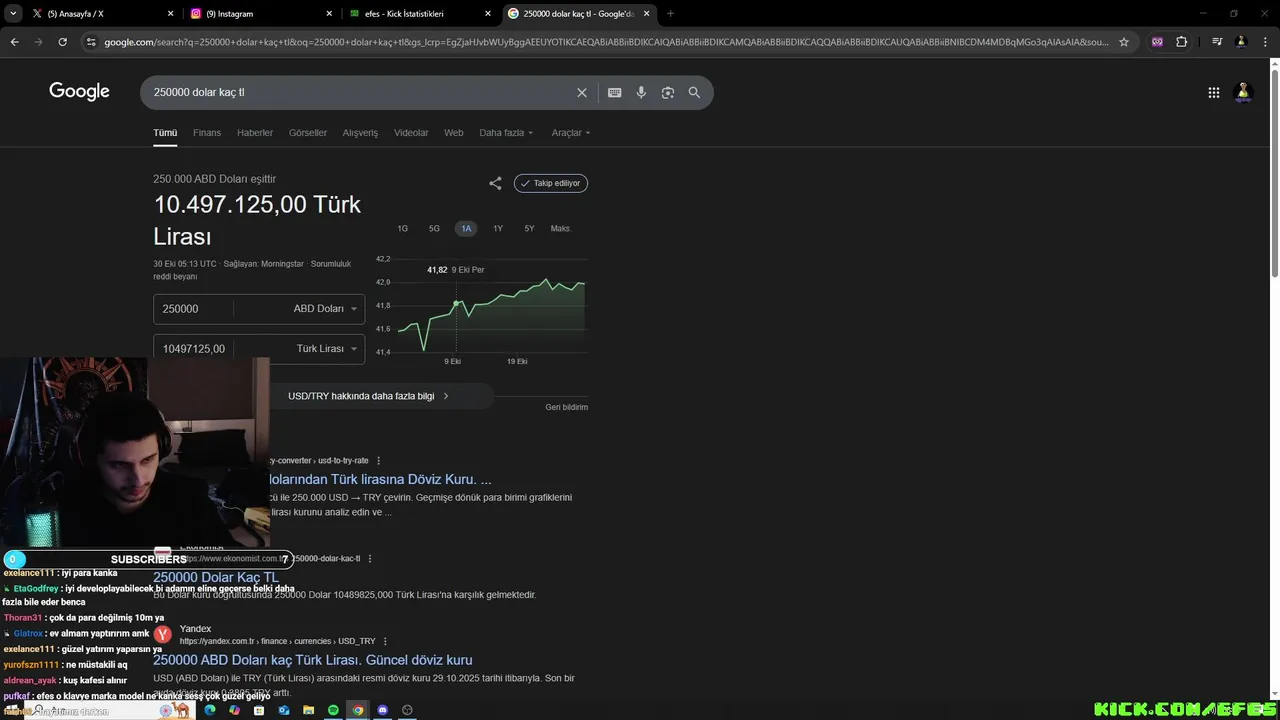Open Chrome profile avatar in toolbar
The width and height of the screenshot is (1280, 720).
click(x=1241, y=42)
